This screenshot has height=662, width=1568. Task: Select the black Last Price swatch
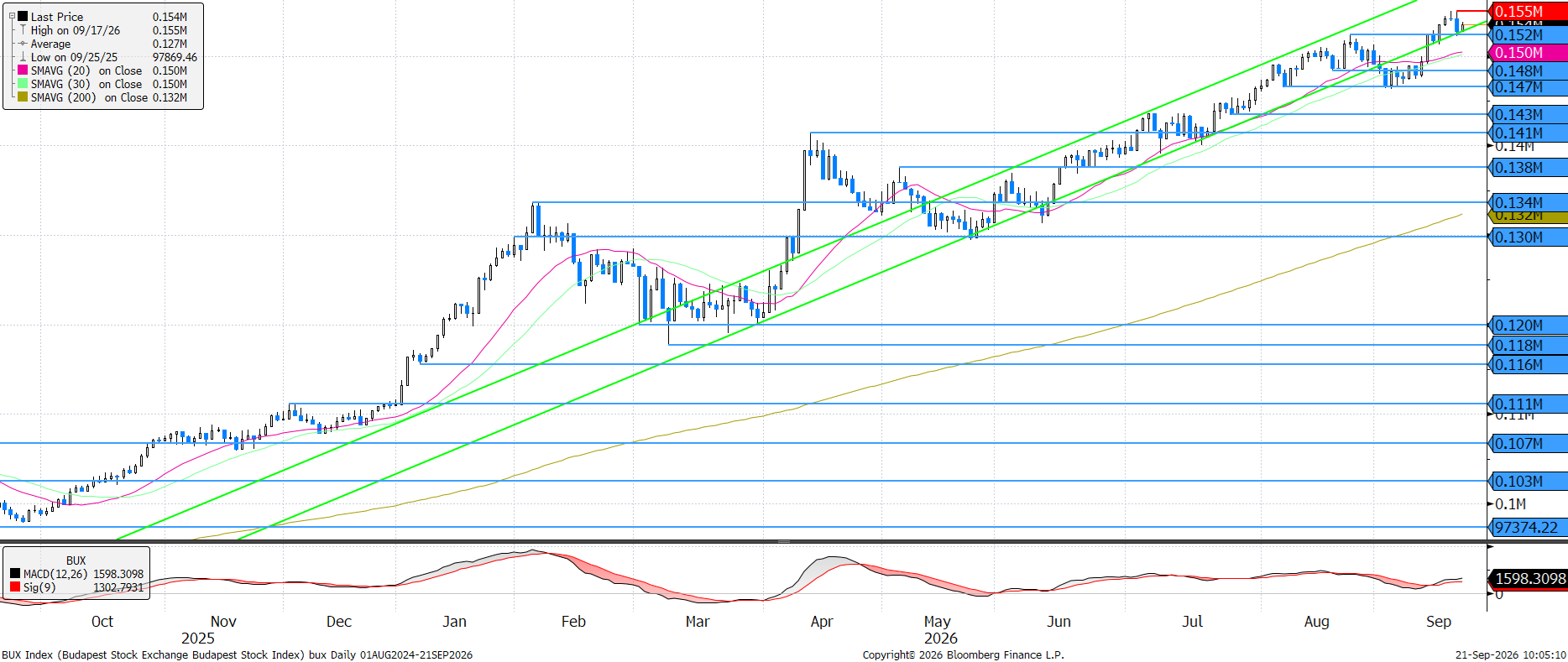pos(23,16)
